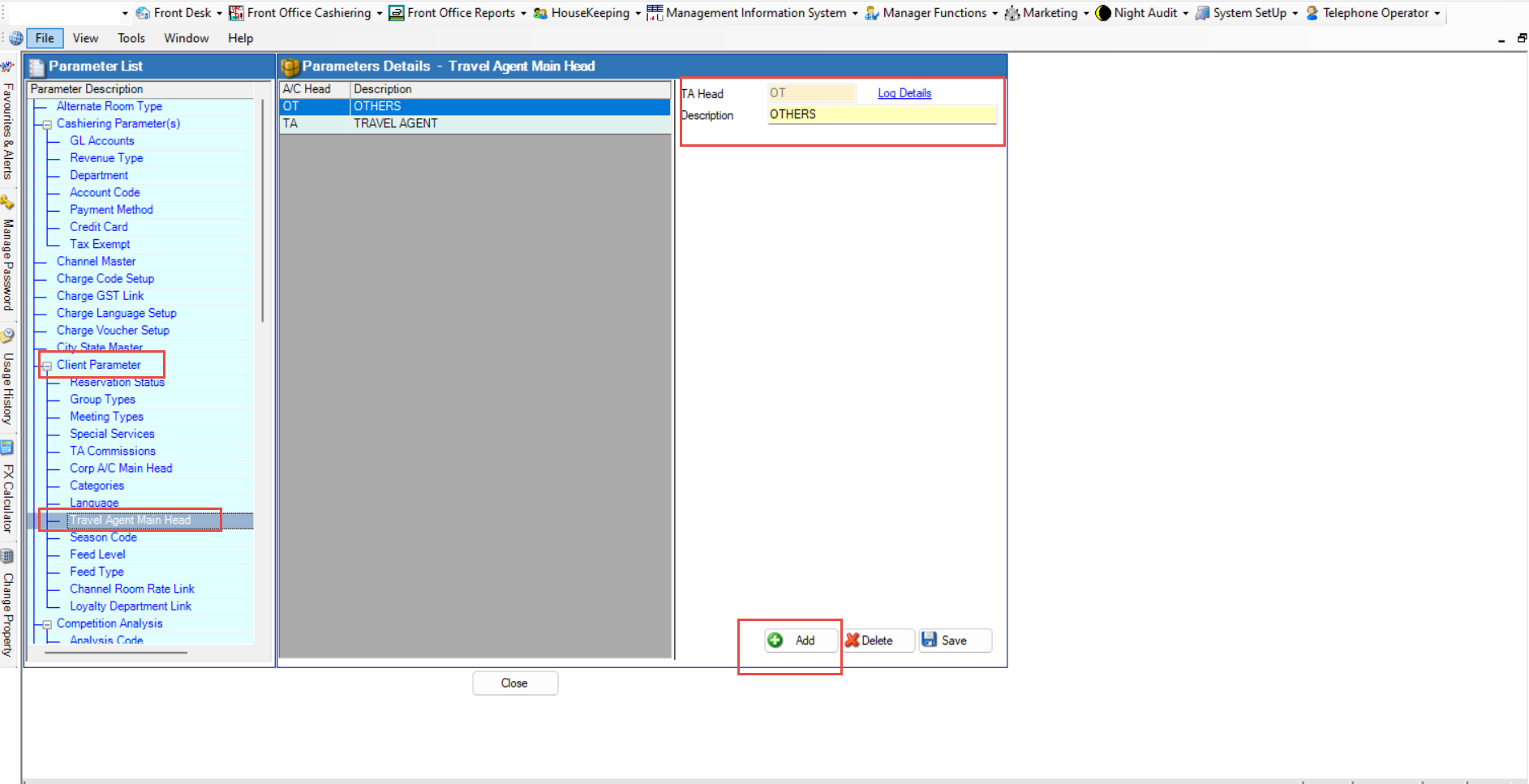Click into the Description input field
The height and width of the screenshot is (784, 1529).
[881, 115]
